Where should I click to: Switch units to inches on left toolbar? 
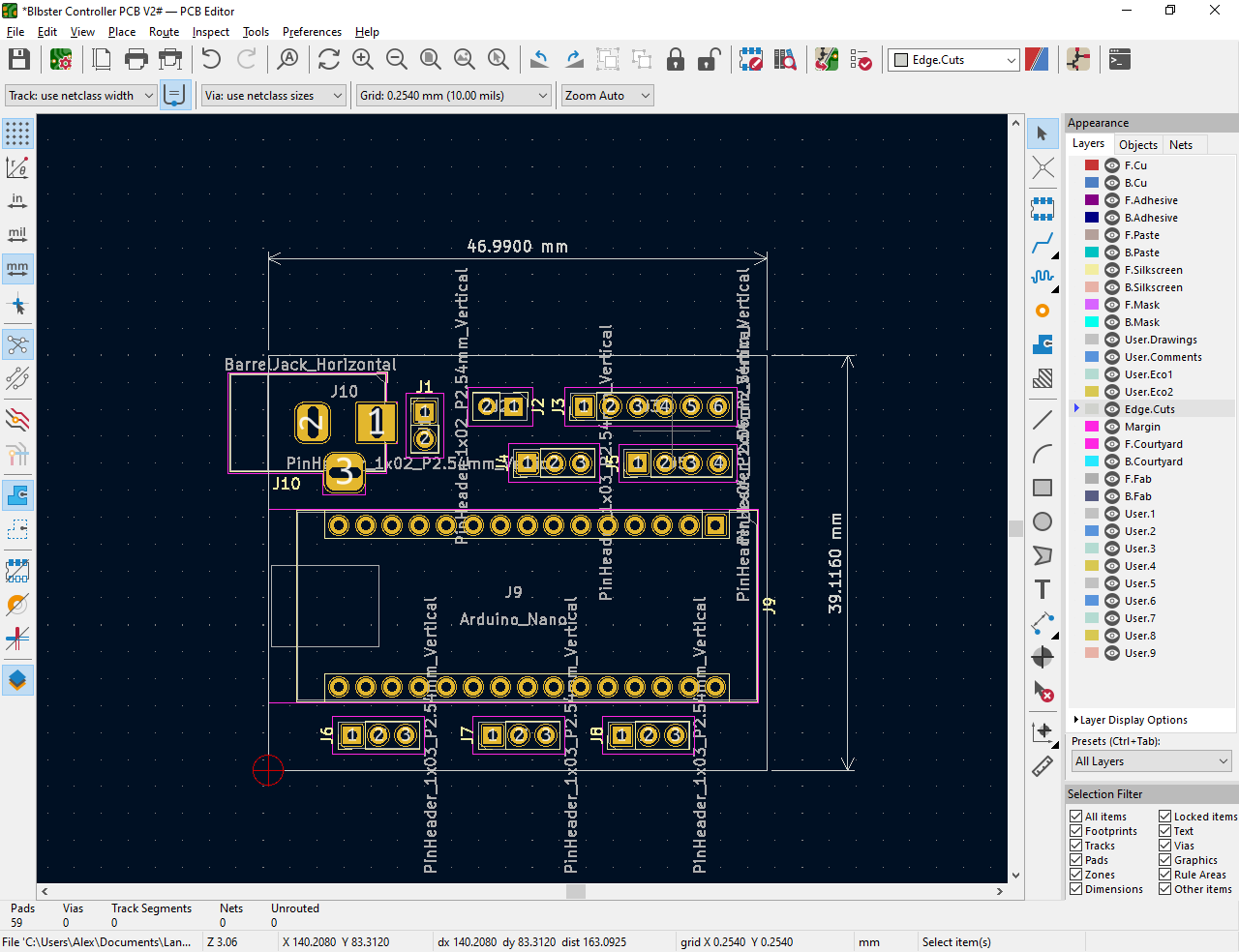17,201
